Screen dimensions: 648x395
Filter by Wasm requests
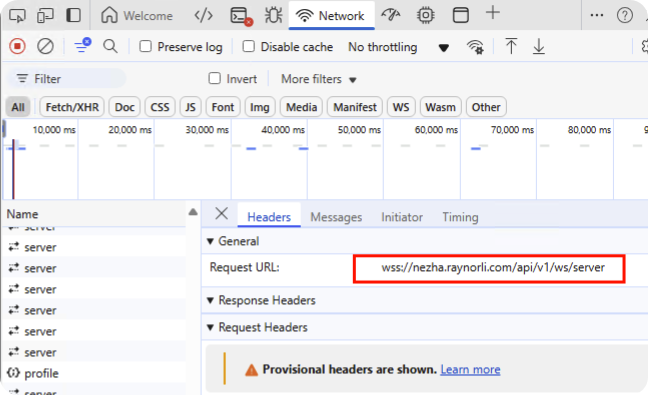441,107
